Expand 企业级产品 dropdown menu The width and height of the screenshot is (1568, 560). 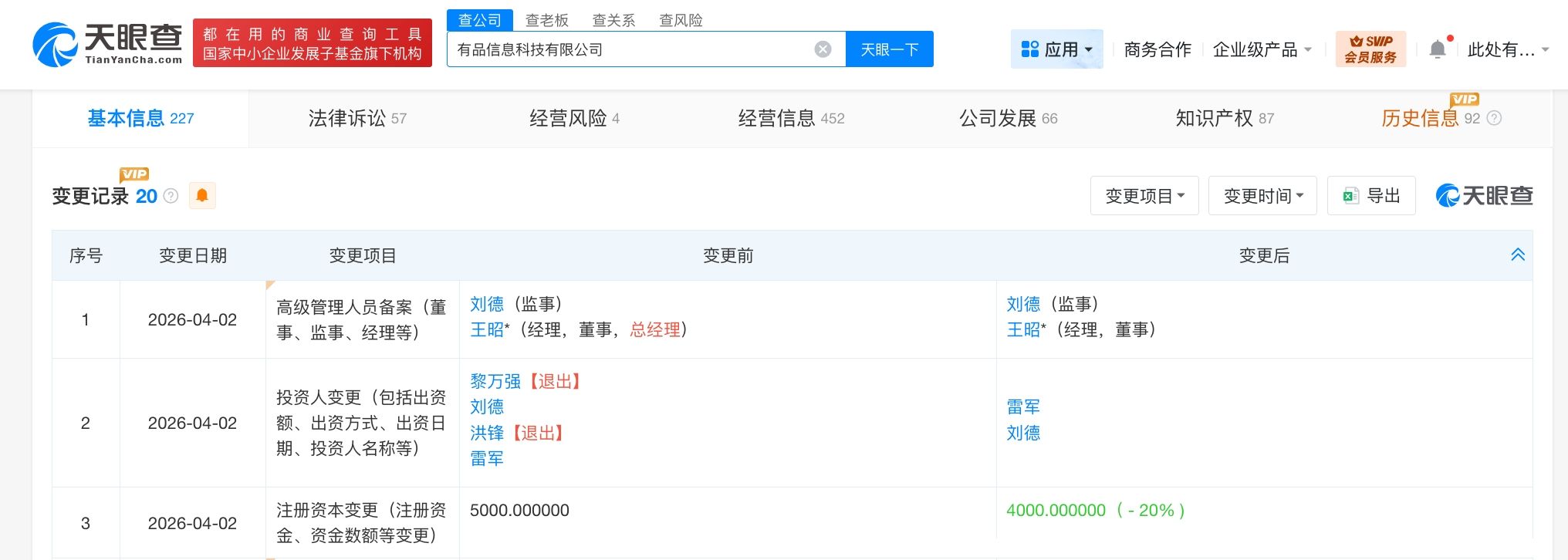(x=1262, y=49)
